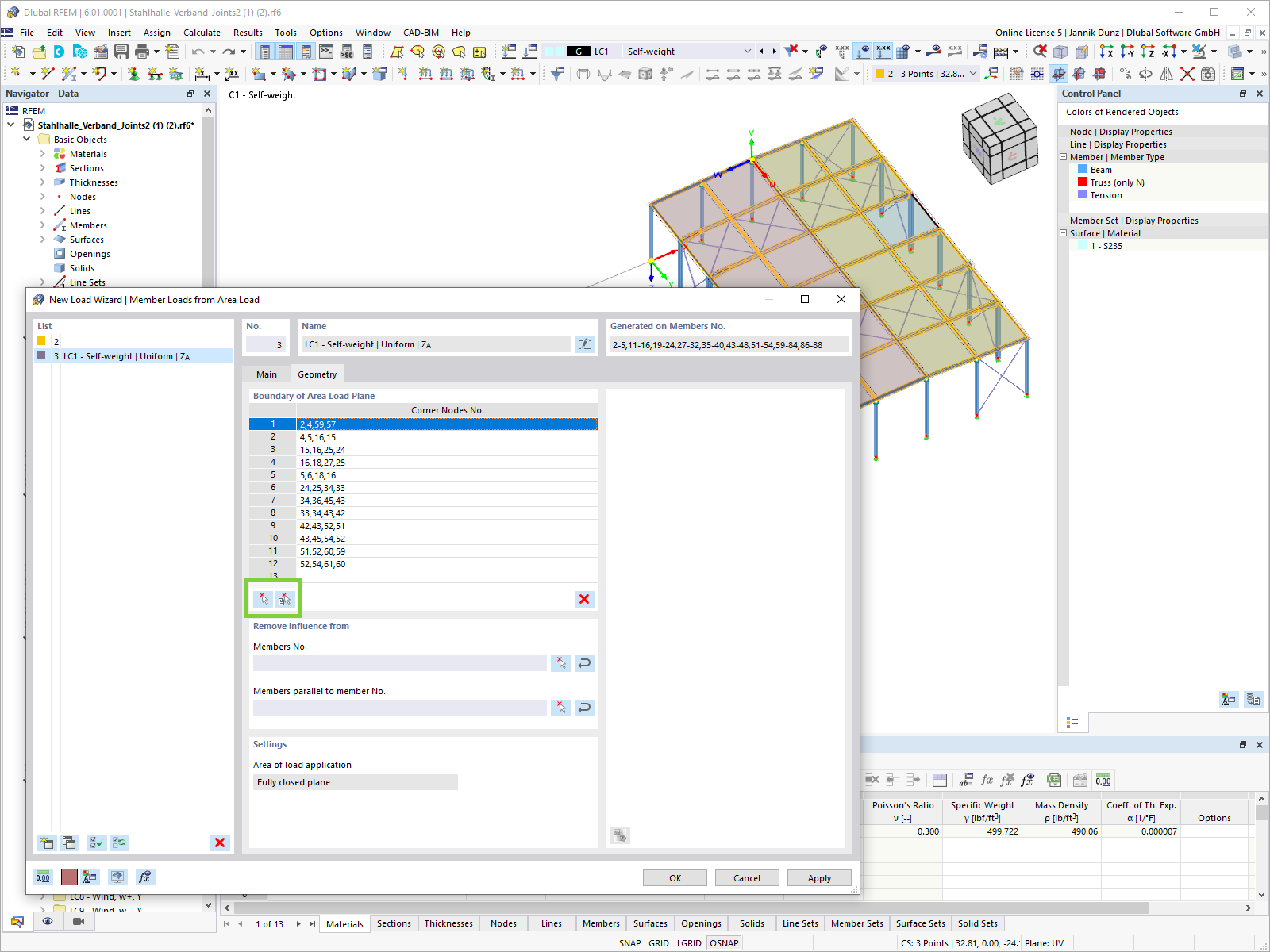1270x952 pixels.
Task: Confirm the dialog with OK
Action: point(674,877)
